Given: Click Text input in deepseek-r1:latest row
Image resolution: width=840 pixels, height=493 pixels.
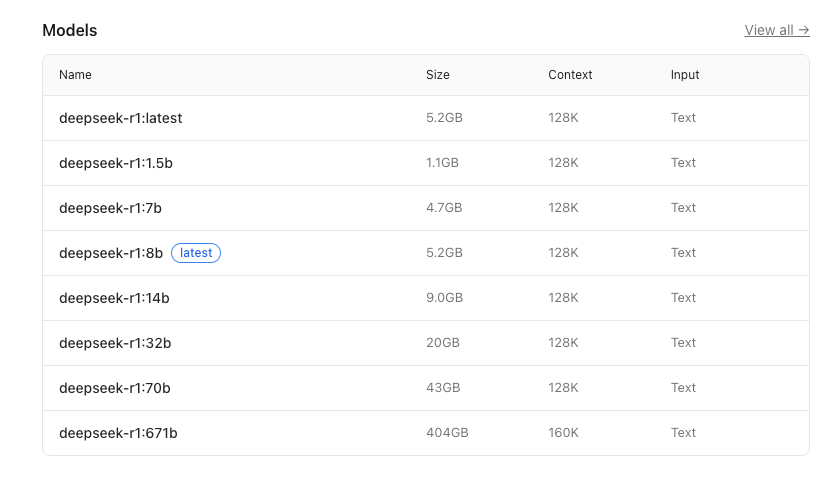Looking at the screenshot, I should 683,118.
